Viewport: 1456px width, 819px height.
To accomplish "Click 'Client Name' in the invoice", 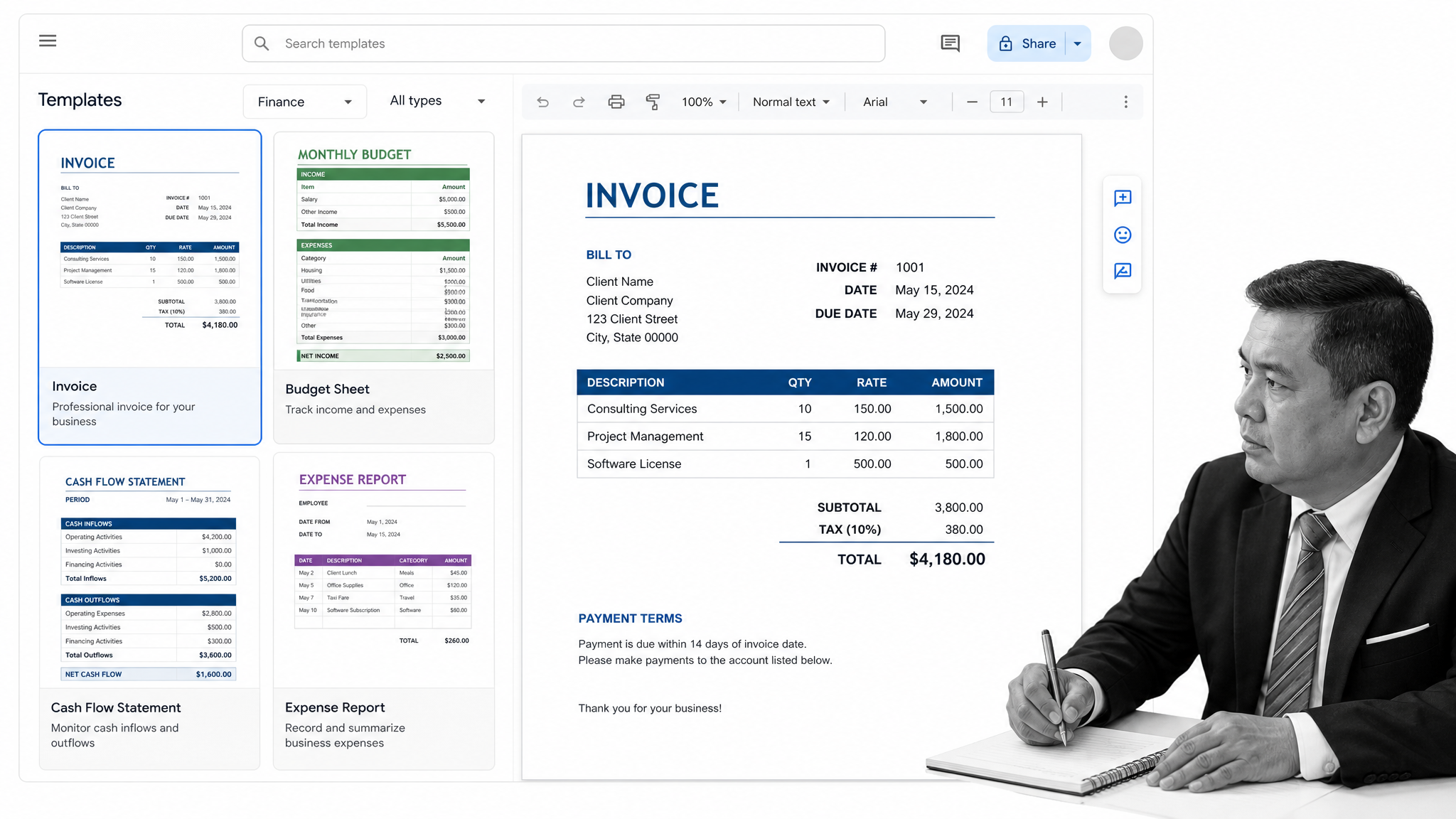I will coord(620,282).
